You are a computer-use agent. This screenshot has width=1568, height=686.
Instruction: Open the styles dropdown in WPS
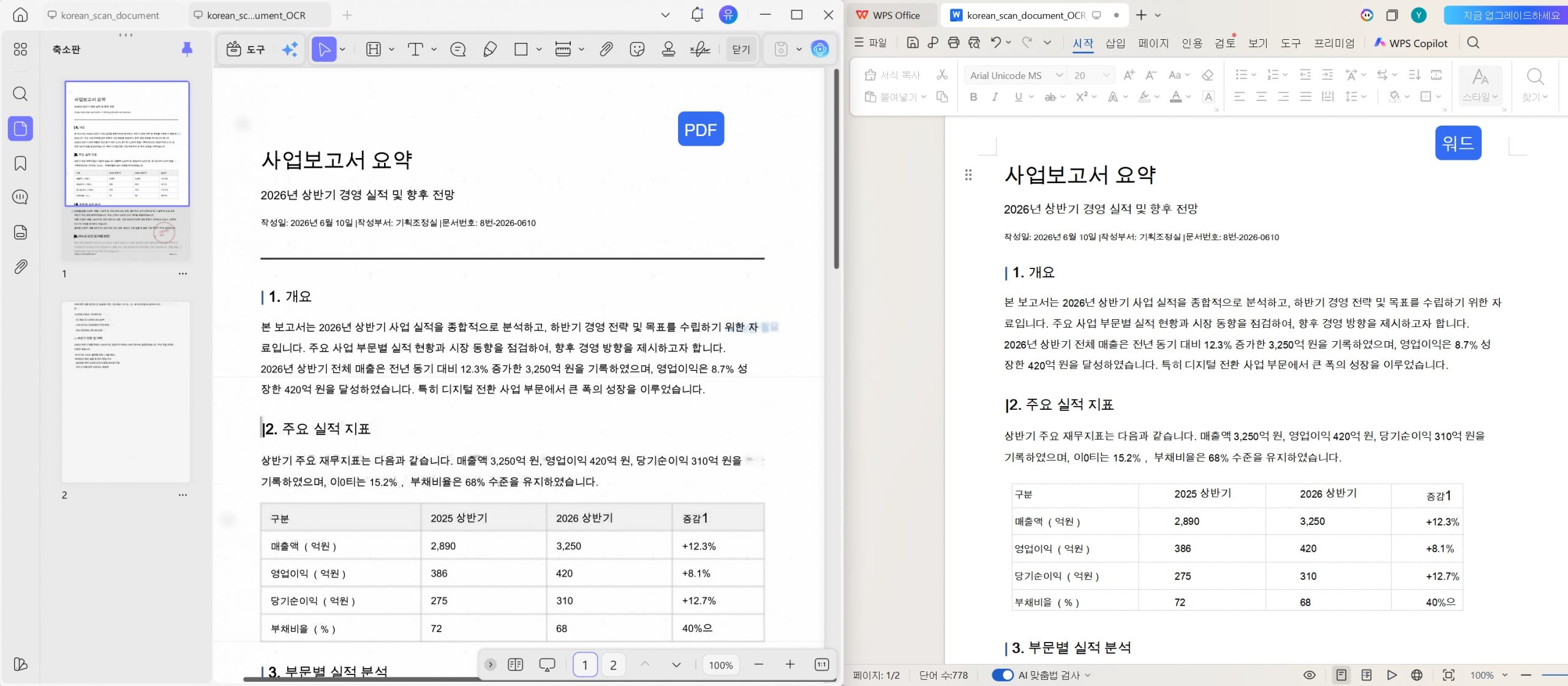[1480, 86]
